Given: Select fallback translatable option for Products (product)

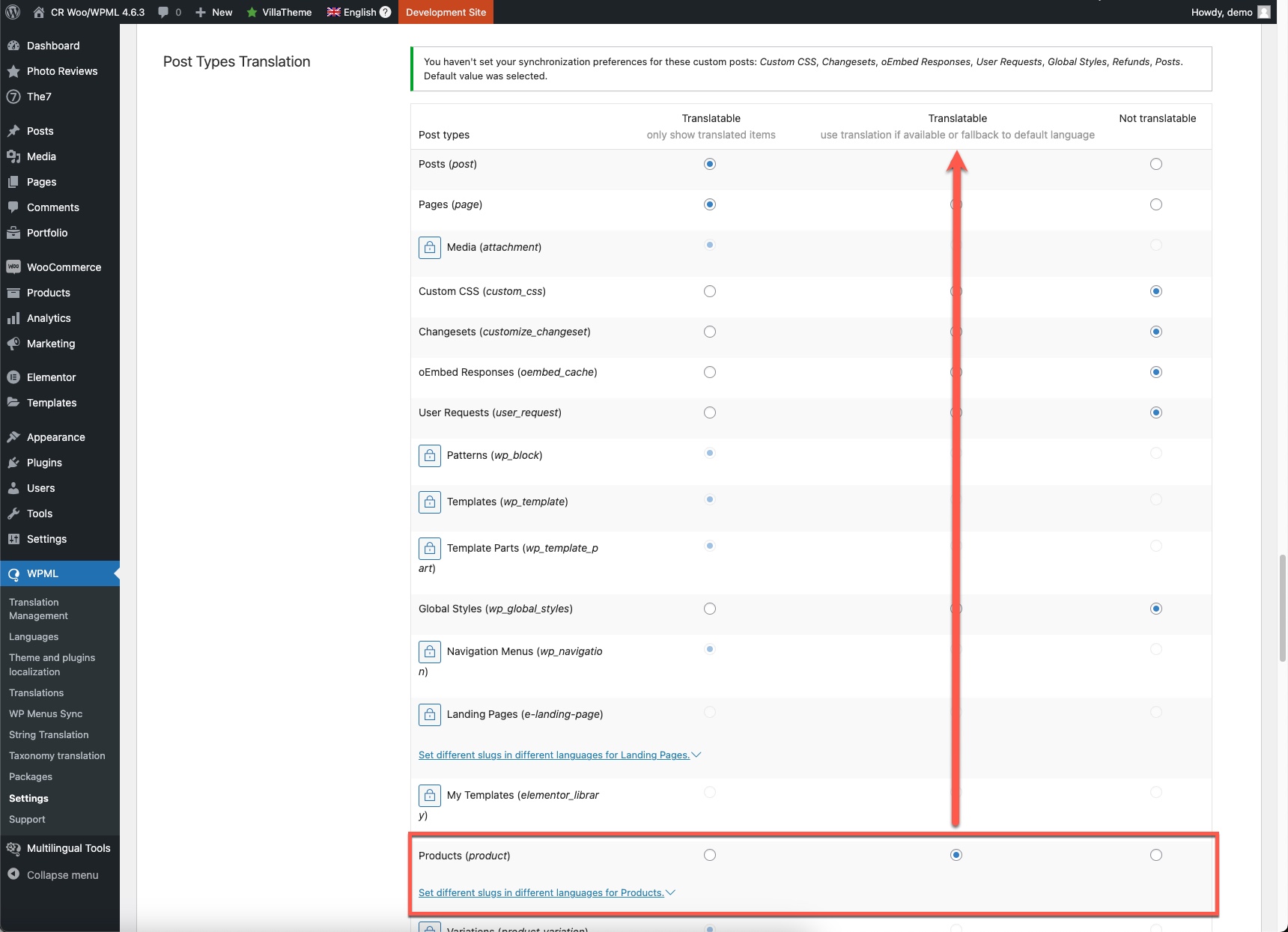Looking at the screenshot, I should pos(956,855).
